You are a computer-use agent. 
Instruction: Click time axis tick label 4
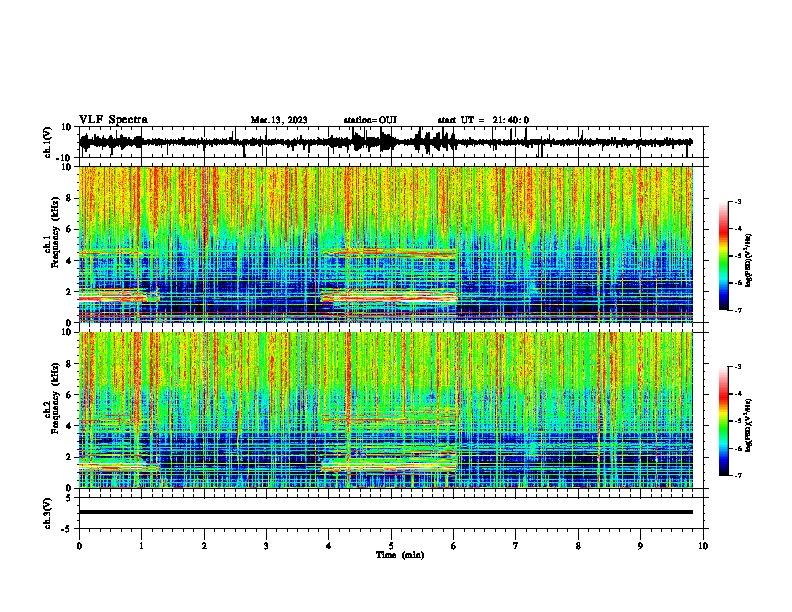(x=329, y=546)
